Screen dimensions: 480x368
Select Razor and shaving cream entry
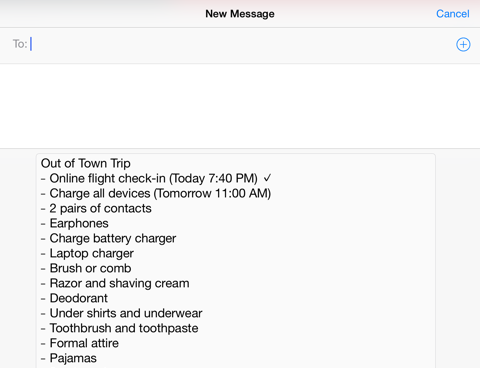pos(115,283)
